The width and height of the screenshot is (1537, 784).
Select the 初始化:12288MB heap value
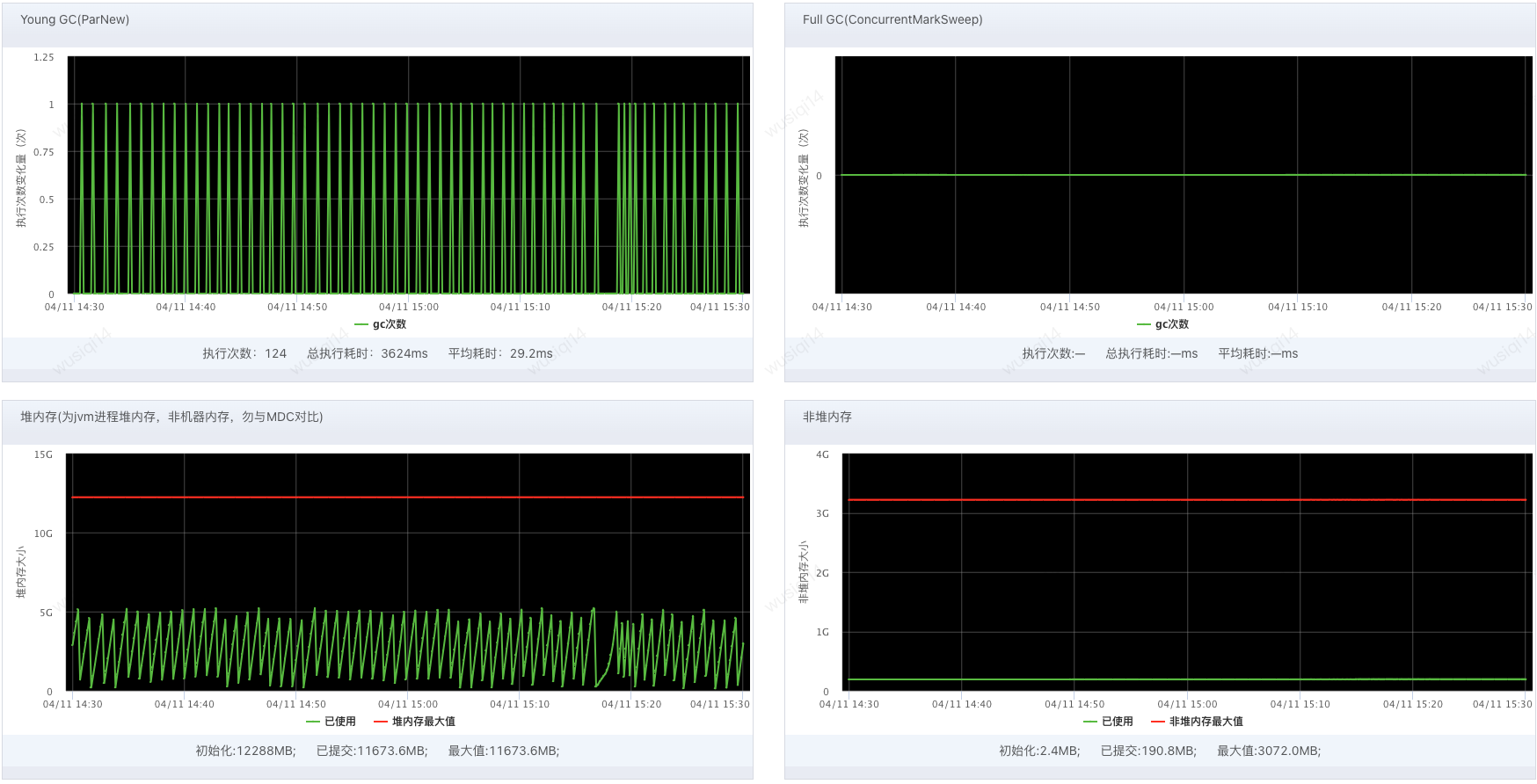coord(245,751)
